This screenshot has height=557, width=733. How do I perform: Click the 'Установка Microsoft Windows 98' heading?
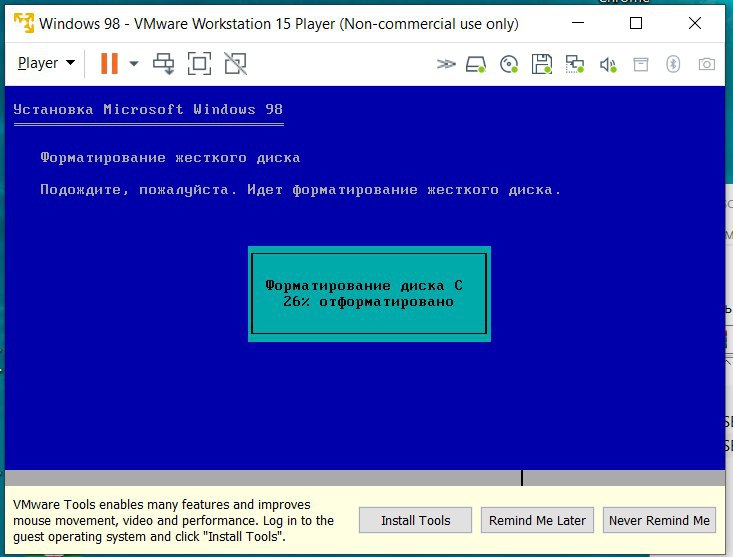click(x=148, y=109)
